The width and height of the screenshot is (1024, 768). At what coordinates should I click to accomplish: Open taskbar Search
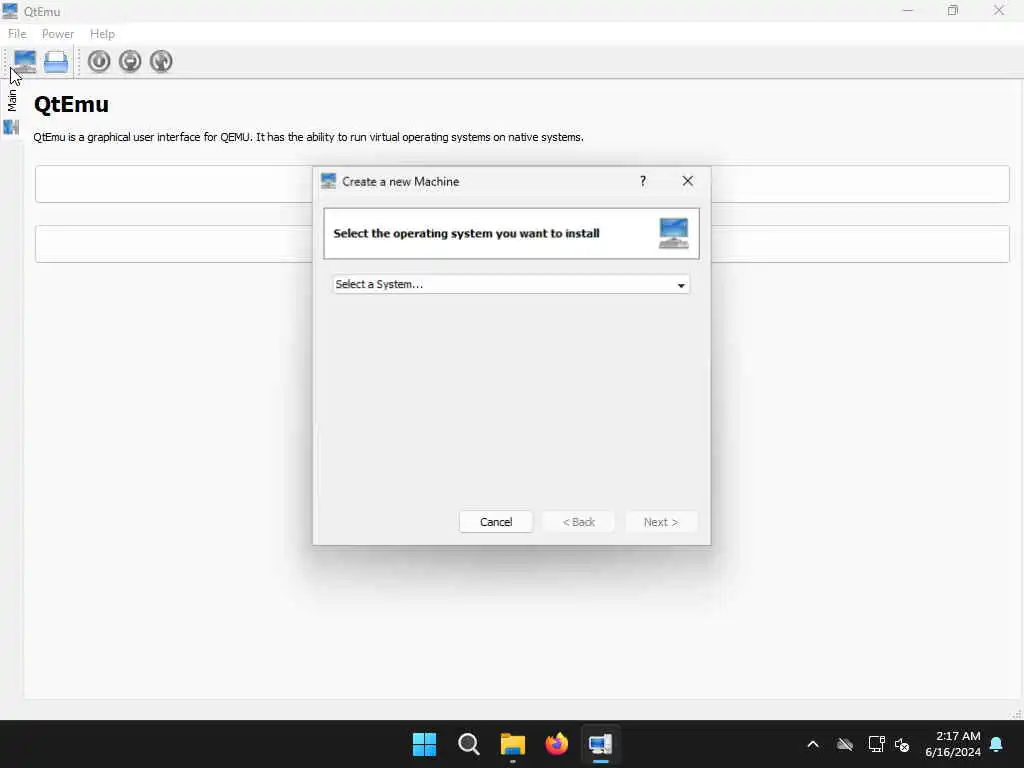(x=468, y=744)
